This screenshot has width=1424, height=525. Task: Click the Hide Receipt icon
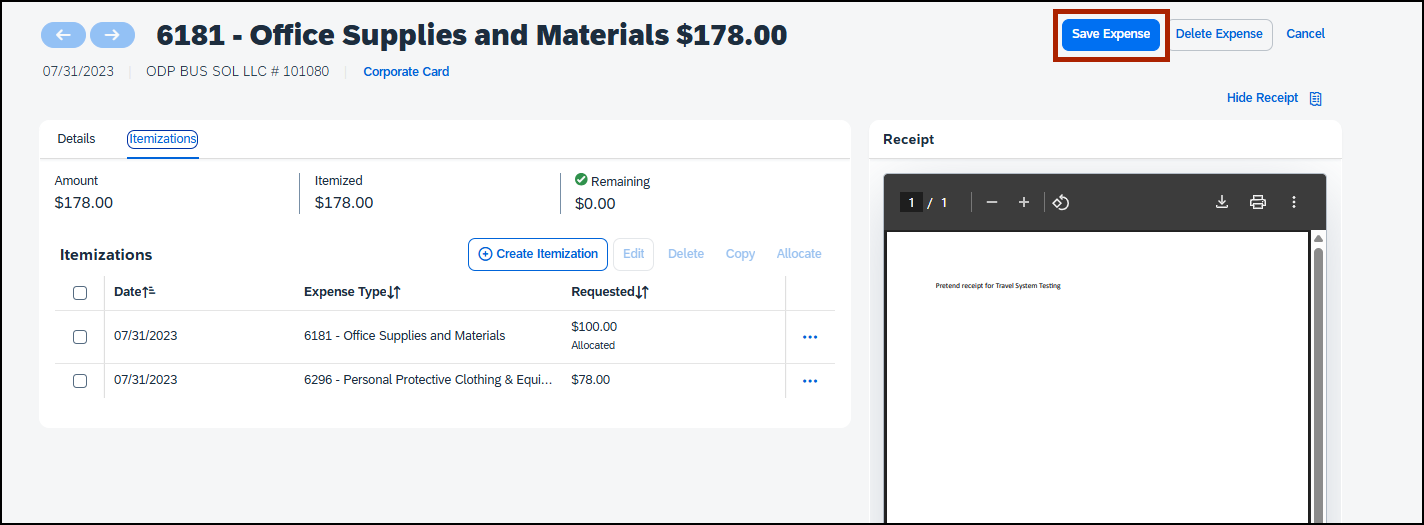(x=1316, y=98)
